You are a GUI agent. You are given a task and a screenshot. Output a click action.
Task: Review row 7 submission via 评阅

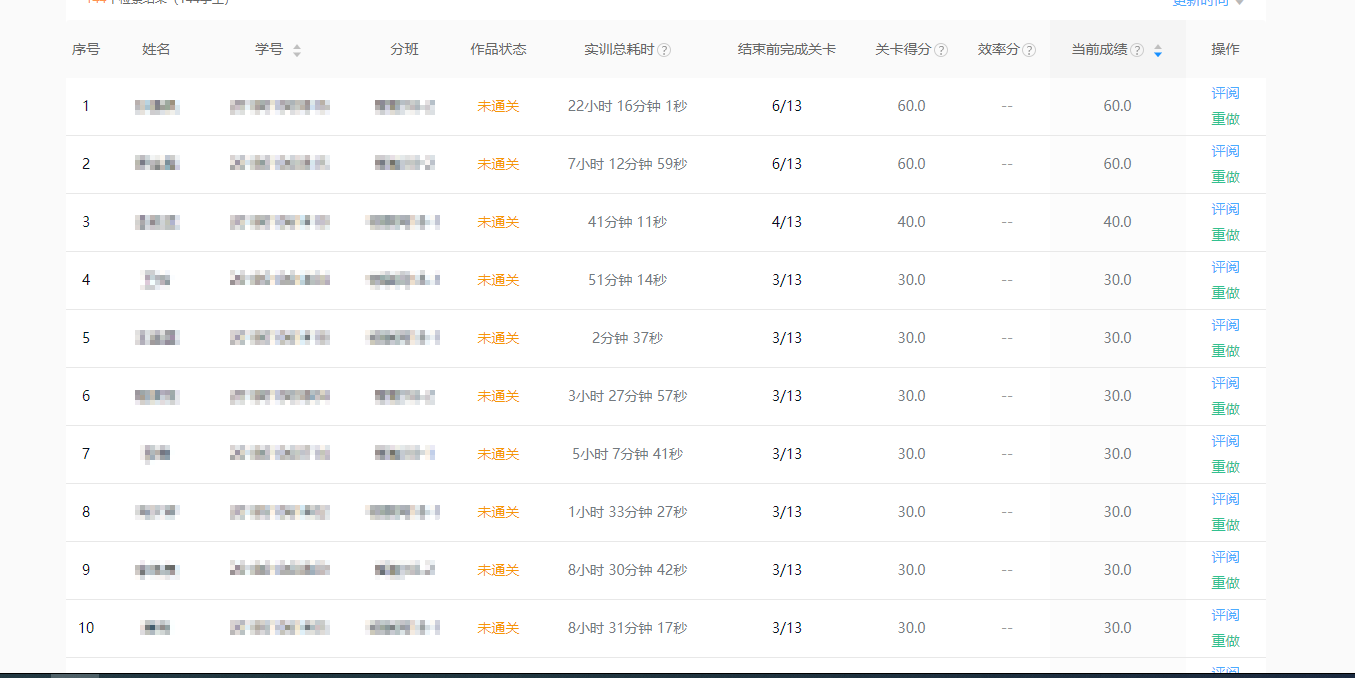pos(1225,441)
